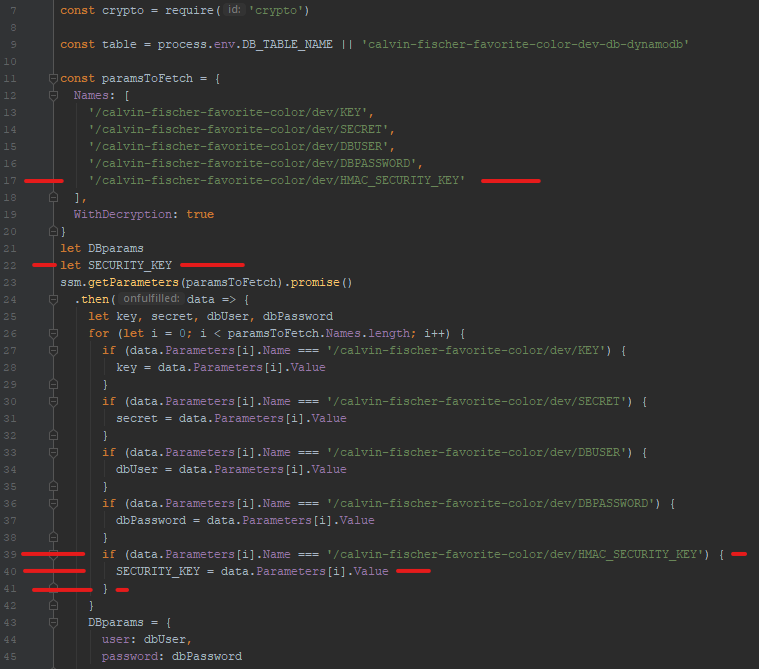Click line number 23 in the gutter

tap(10, 282)
